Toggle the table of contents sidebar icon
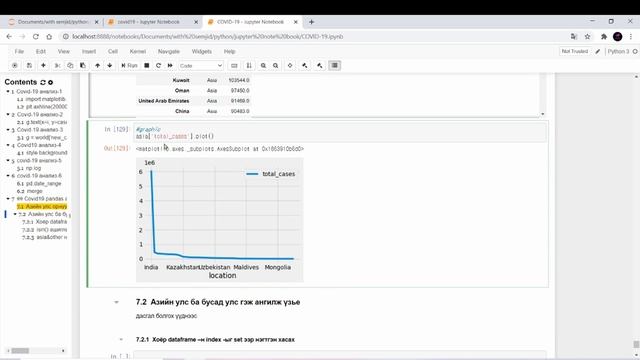 (335, 65)
